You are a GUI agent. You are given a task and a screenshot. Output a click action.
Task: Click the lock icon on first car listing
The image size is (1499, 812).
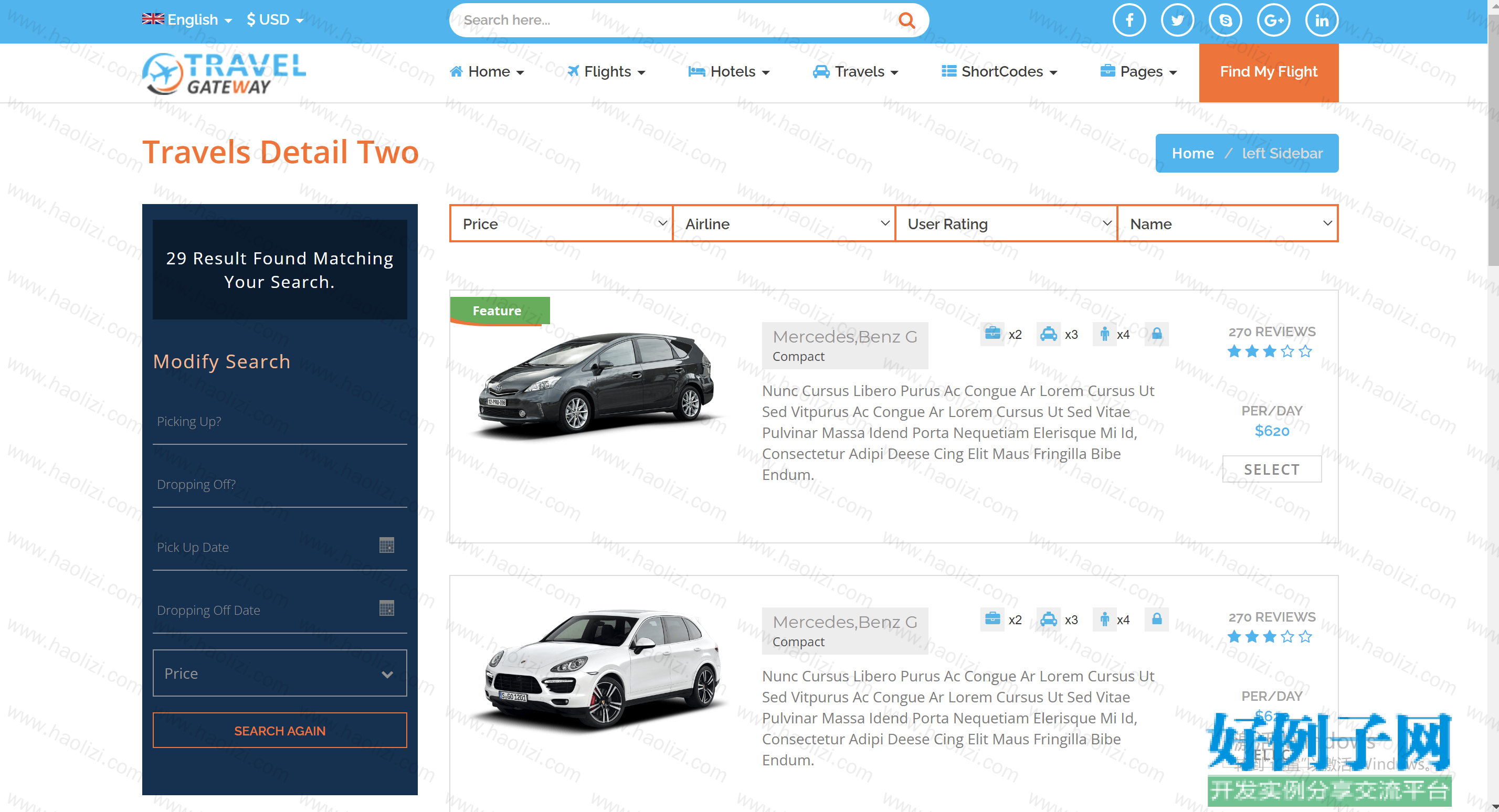(x=1157, y=334)
